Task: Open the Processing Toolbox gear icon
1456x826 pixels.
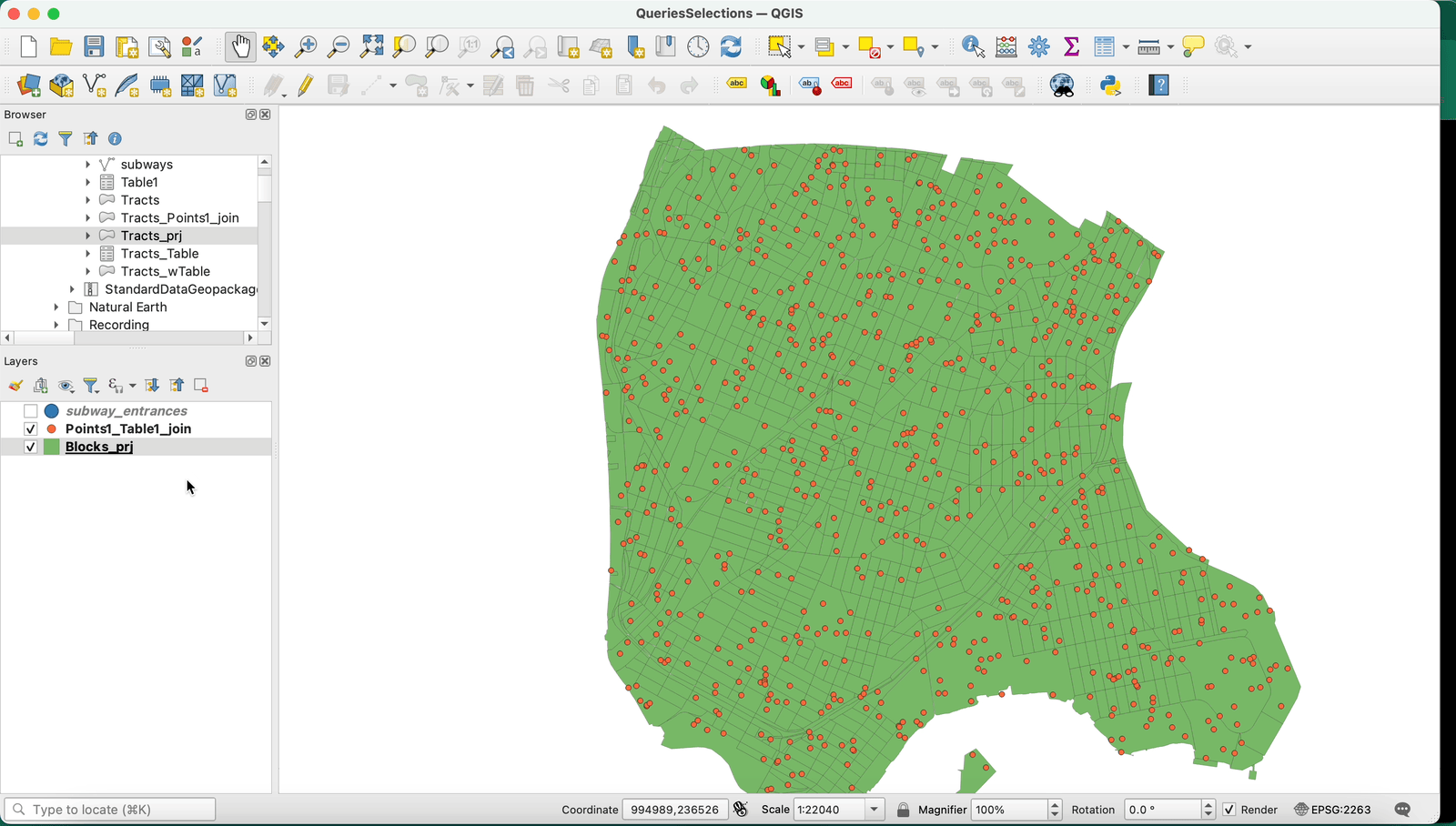Action: click(1038, 46)
